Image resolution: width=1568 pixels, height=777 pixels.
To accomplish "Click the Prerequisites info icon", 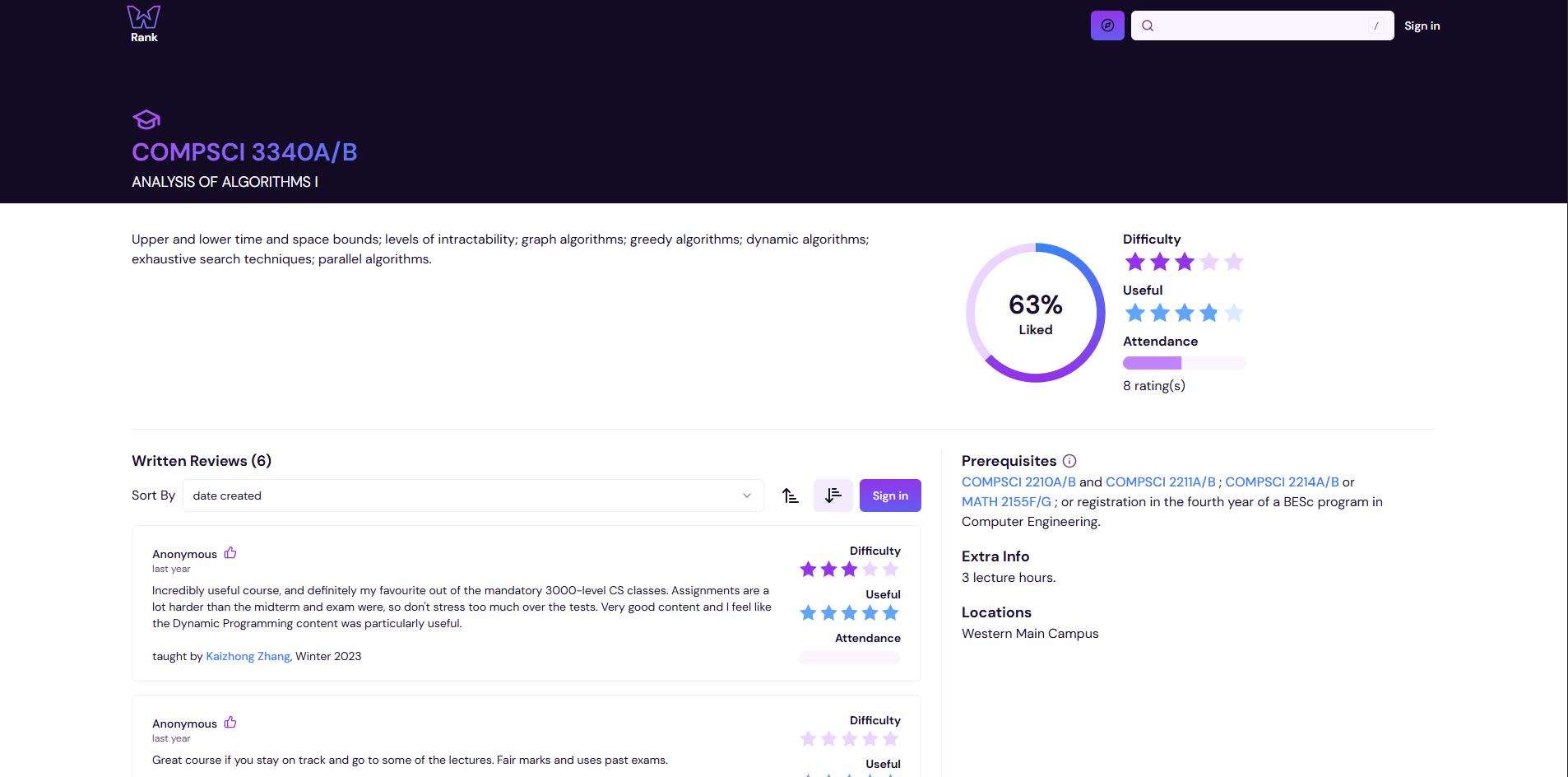I will point(1069,461).
